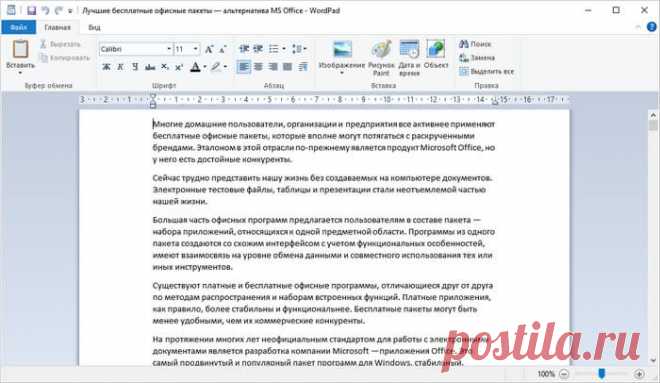Screen dimensions: 660x383
Task: Click the blue help question mark icon
Action: [651, 27]
